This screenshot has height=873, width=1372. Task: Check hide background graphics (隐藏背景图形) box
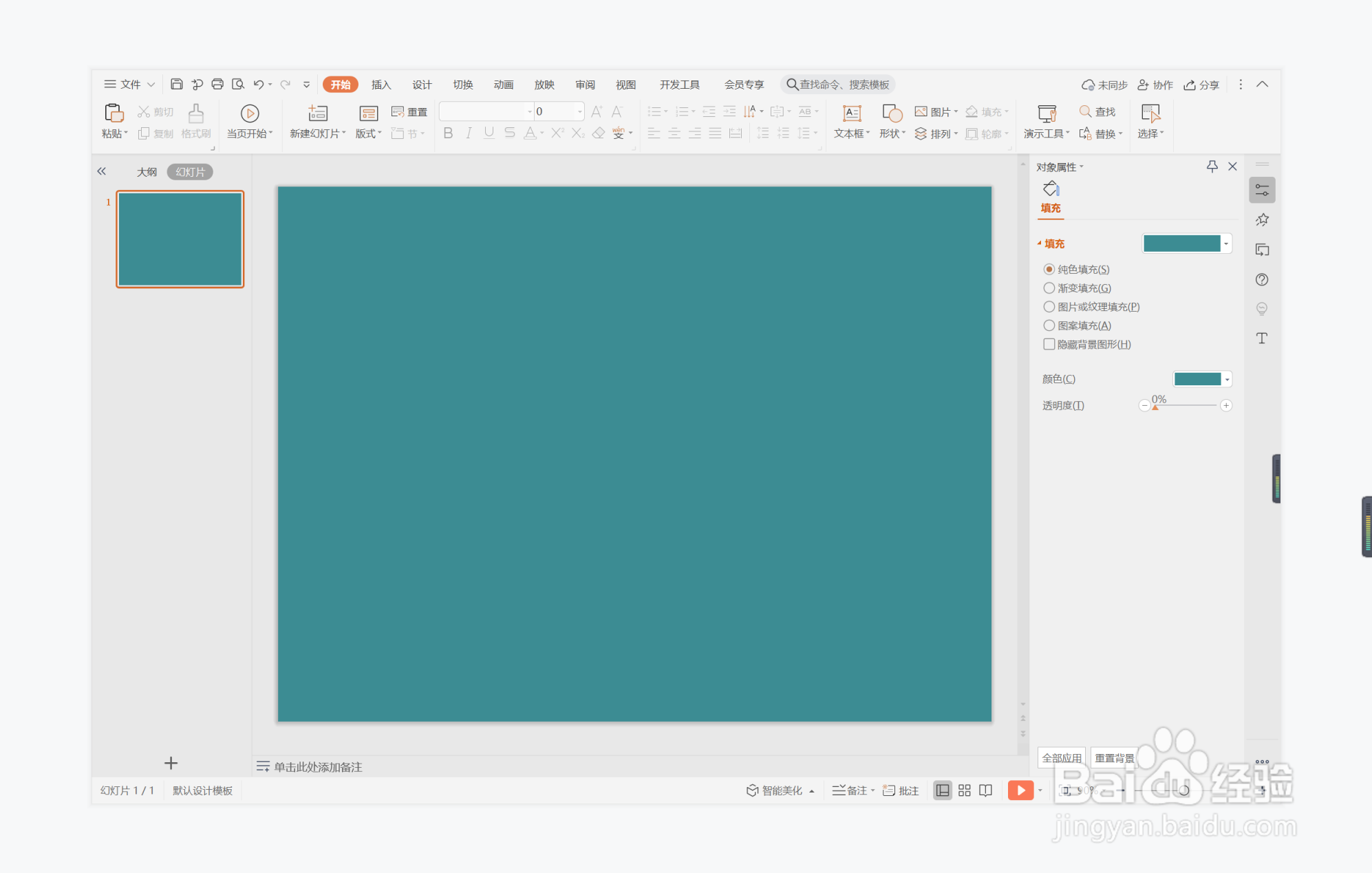pyautogui.click(x=1049, y=344)
